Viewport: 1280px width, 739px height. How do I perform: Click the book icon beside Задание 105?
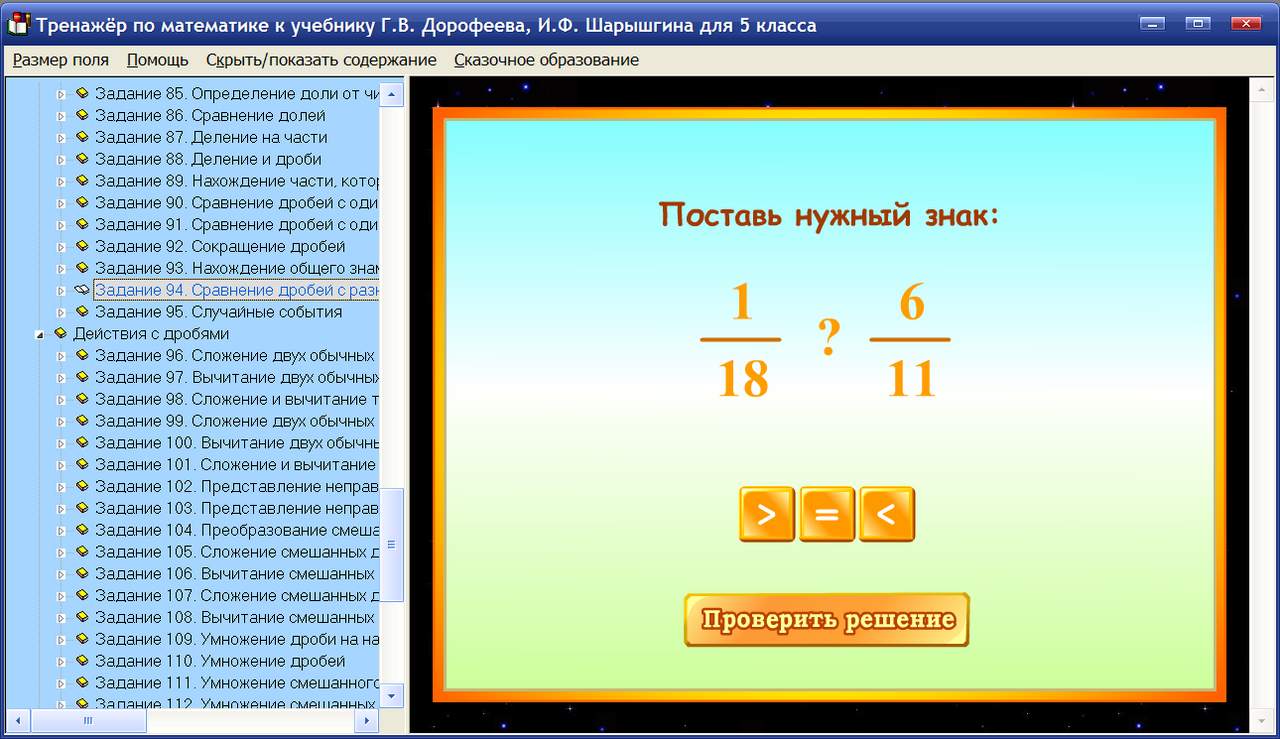[81, 551]
